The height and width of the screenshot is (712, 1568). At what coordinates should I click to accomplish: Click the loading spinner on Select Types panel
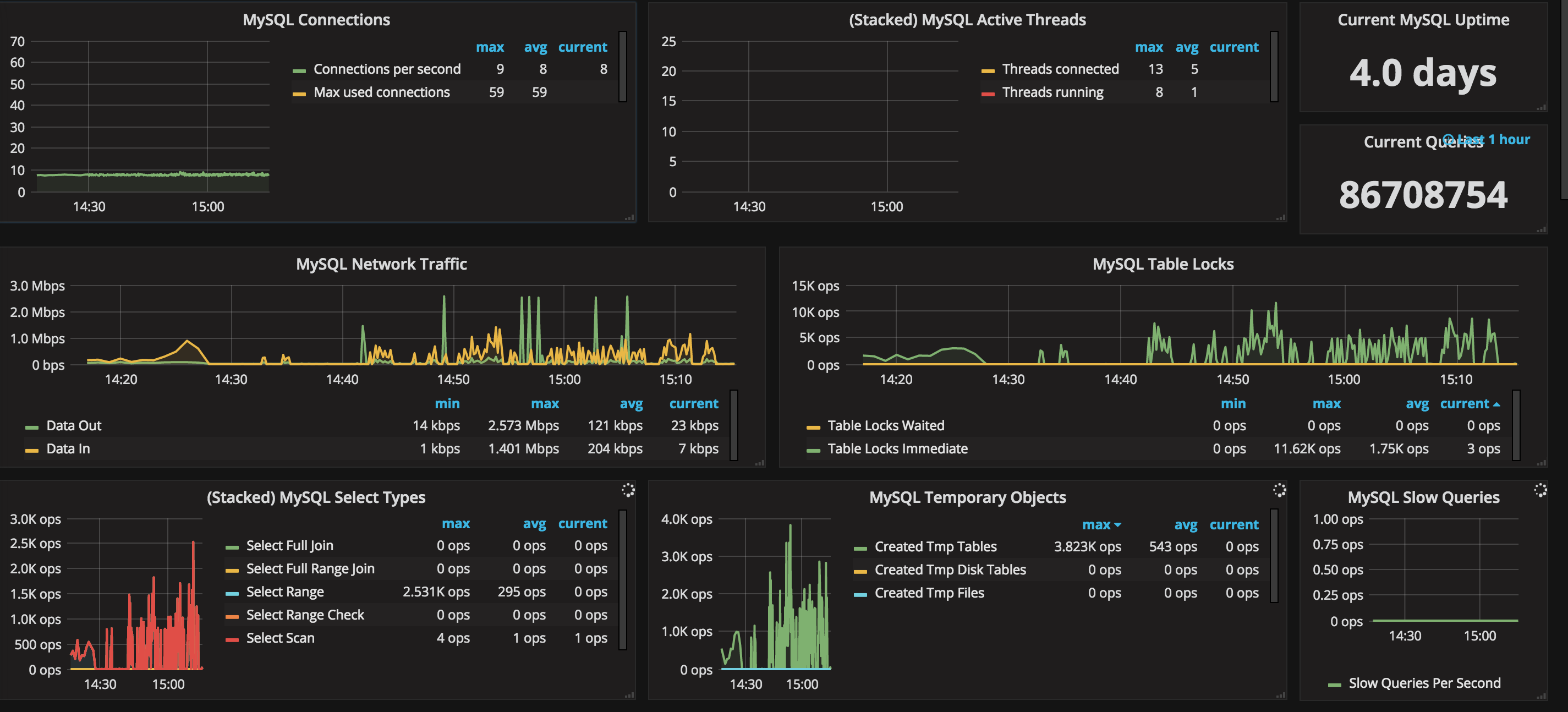click(628, 490)
